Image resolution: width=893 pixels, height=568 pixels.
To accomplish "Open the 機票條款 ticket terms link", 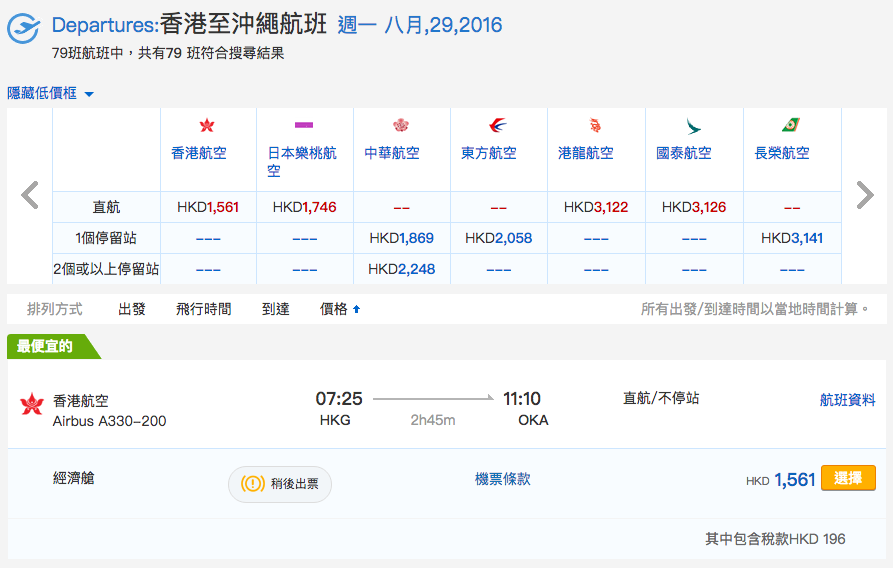I will tap(502, 479).
